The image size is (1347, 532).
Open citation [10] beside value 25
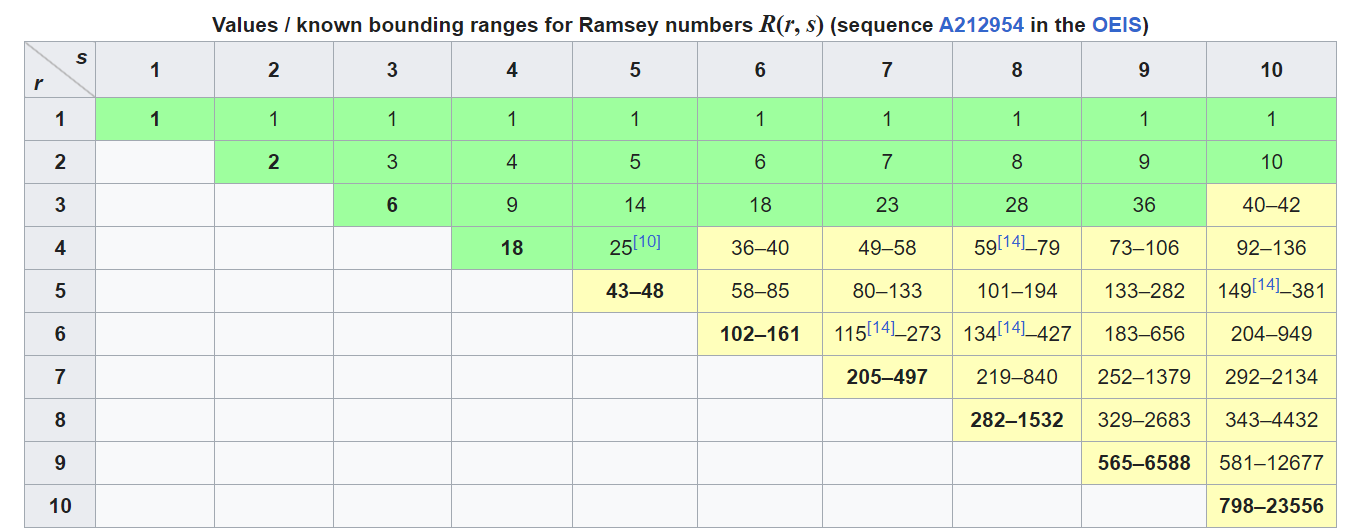coord(648,242)
